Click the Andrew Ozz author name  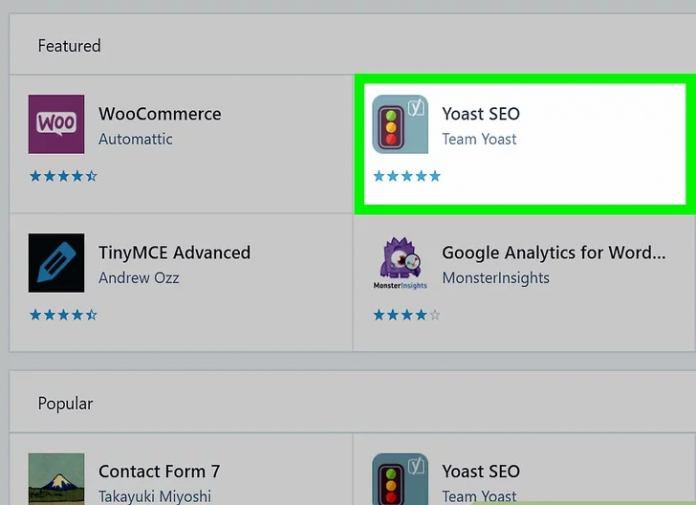click(x=139, y=278)
